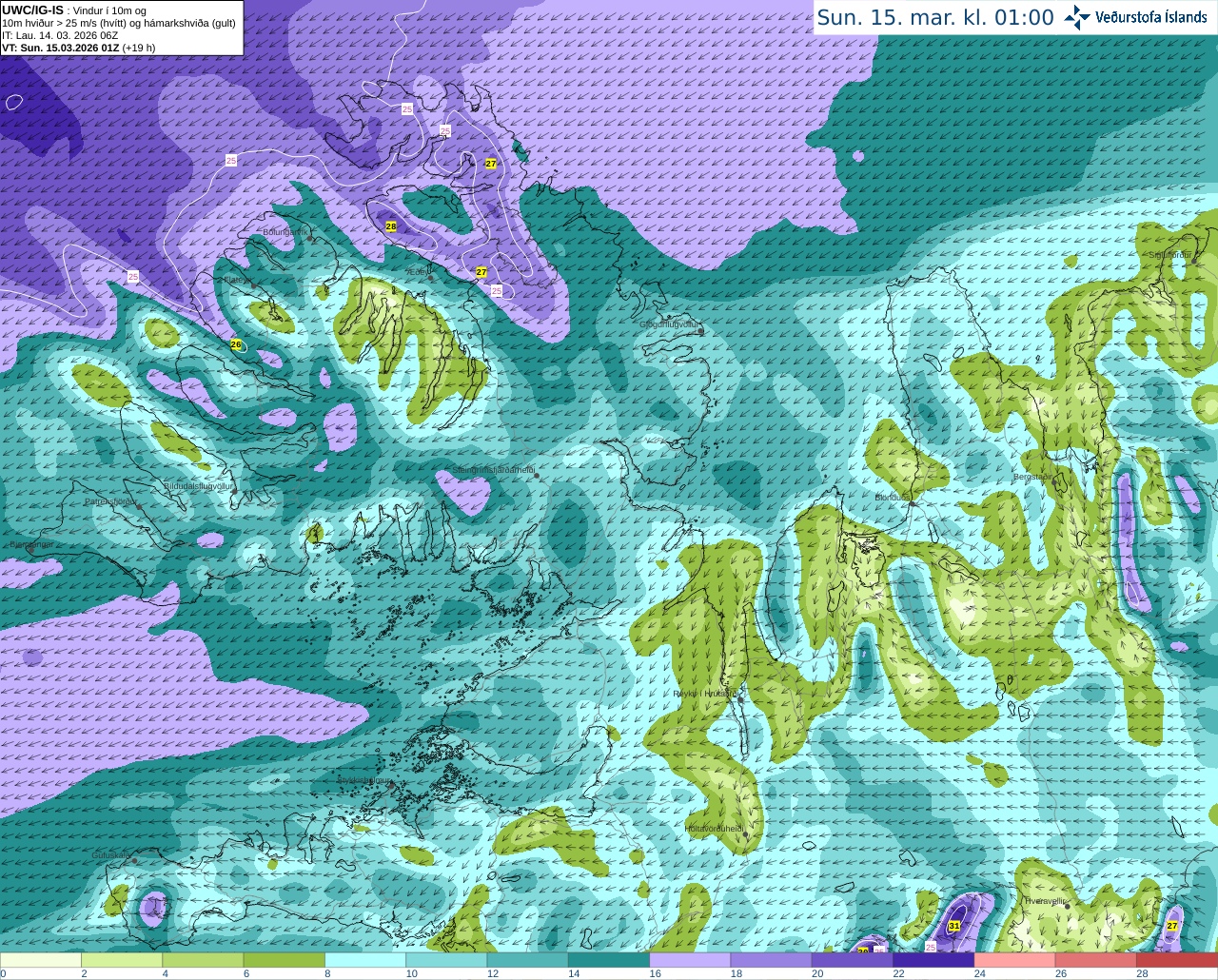Pick the 20–22 m/s violet swatch

(853, 960)
